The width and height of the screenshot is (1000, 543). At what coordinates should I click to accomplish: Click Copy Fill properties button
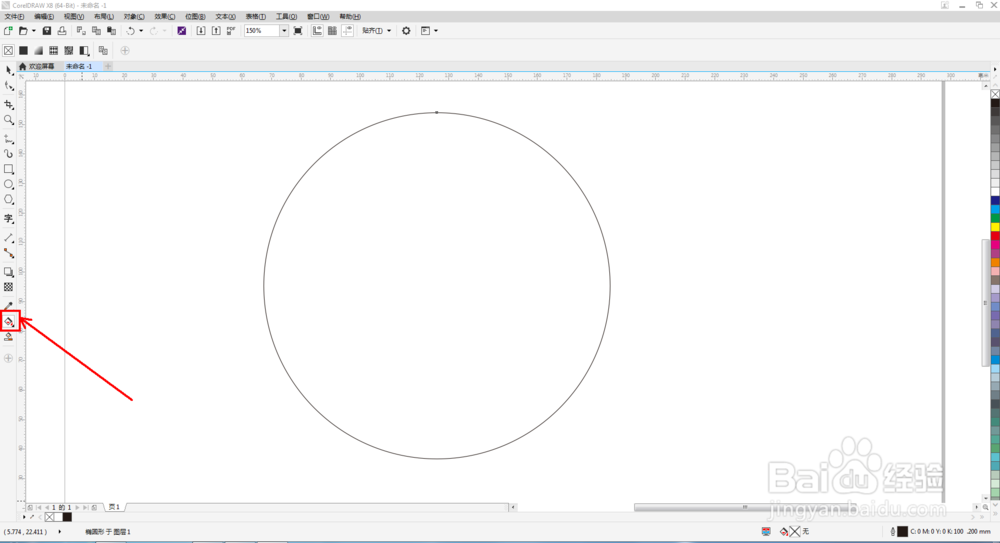[103, 50]
